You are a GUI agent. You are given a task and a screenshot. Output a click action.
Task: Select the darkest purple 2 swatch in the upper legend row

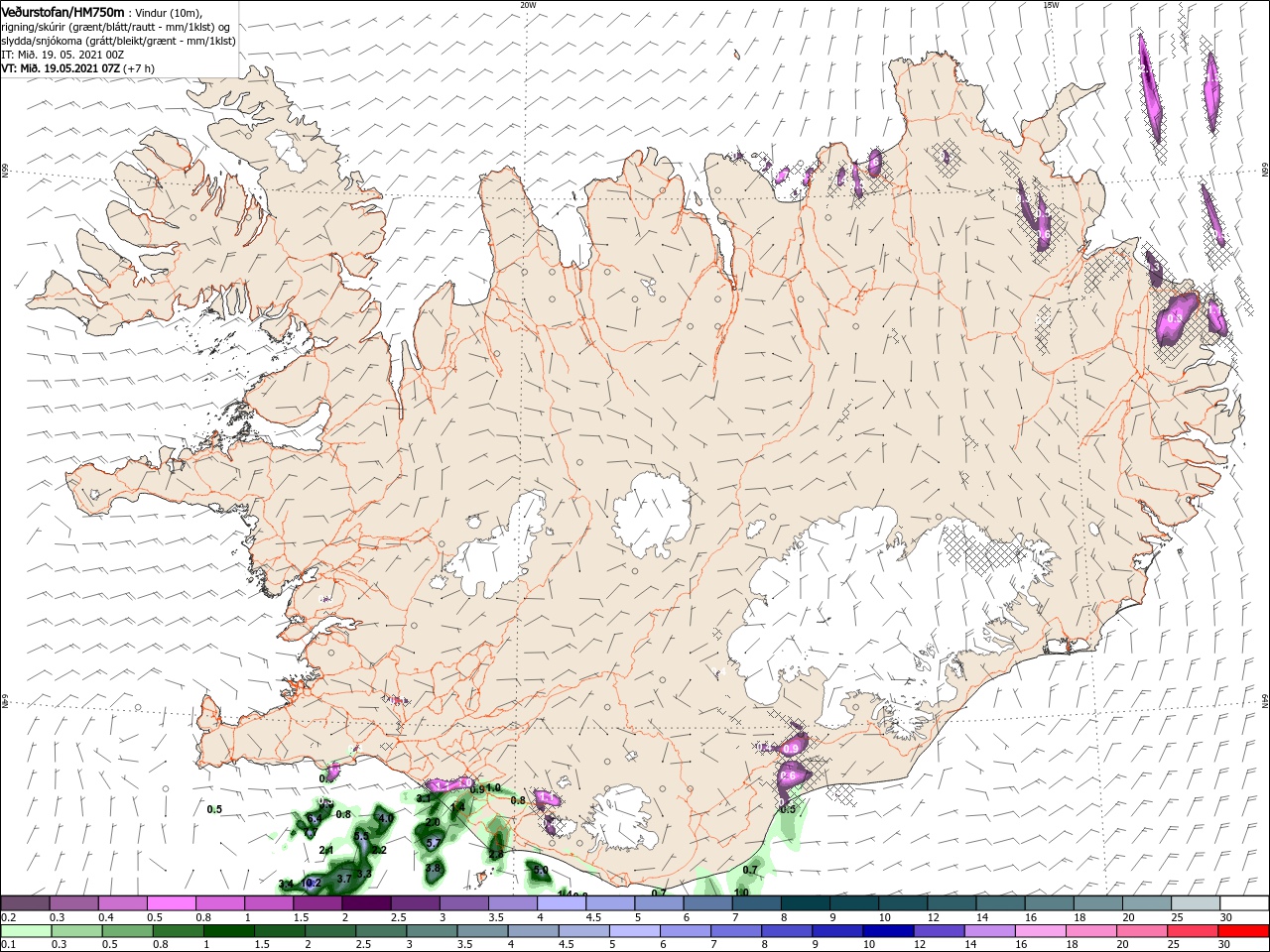click(367, 902)
